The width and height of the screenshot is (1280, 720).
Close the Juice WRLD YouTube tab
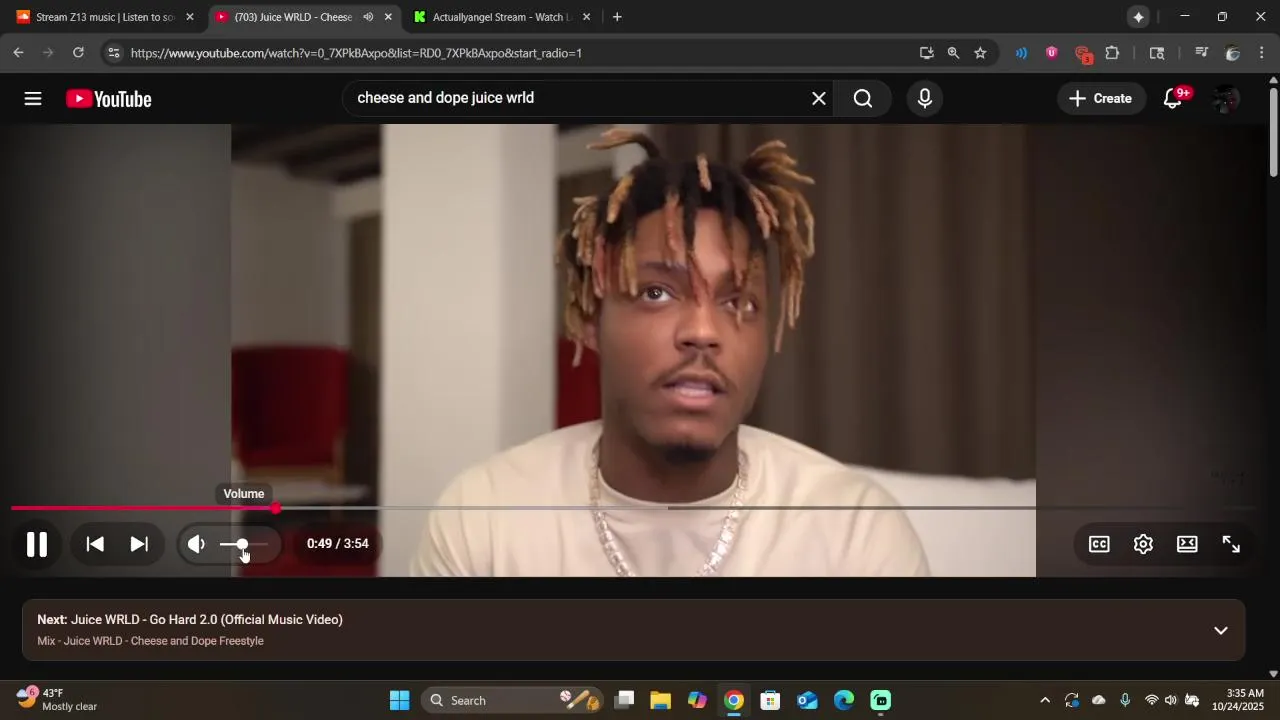(x=388, y=17)
